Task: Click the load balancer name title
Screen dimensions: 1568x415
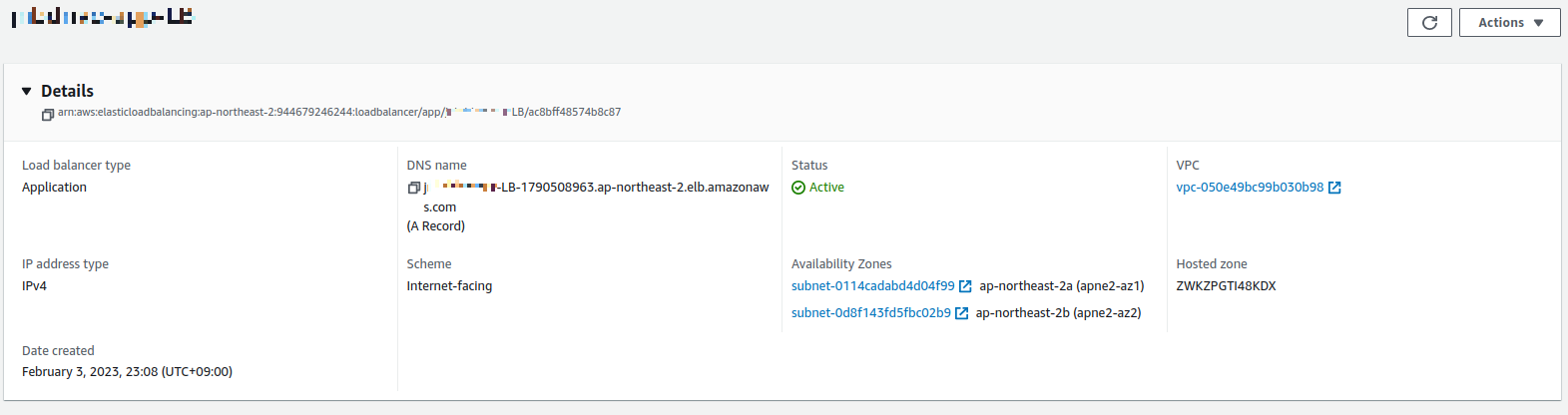Action: click(102, 17)
